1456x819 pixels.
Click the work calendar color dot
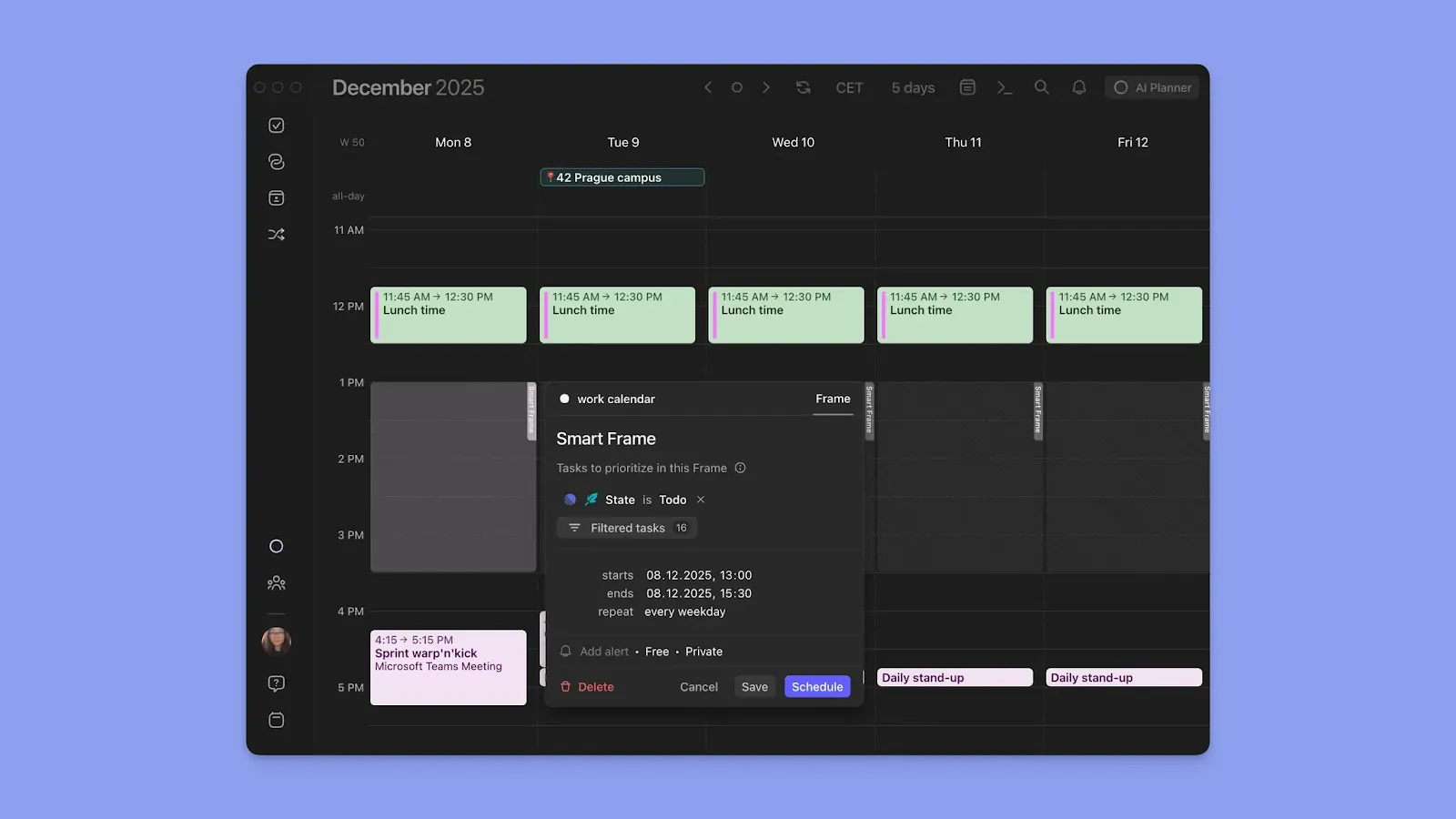tap(564, 399)
